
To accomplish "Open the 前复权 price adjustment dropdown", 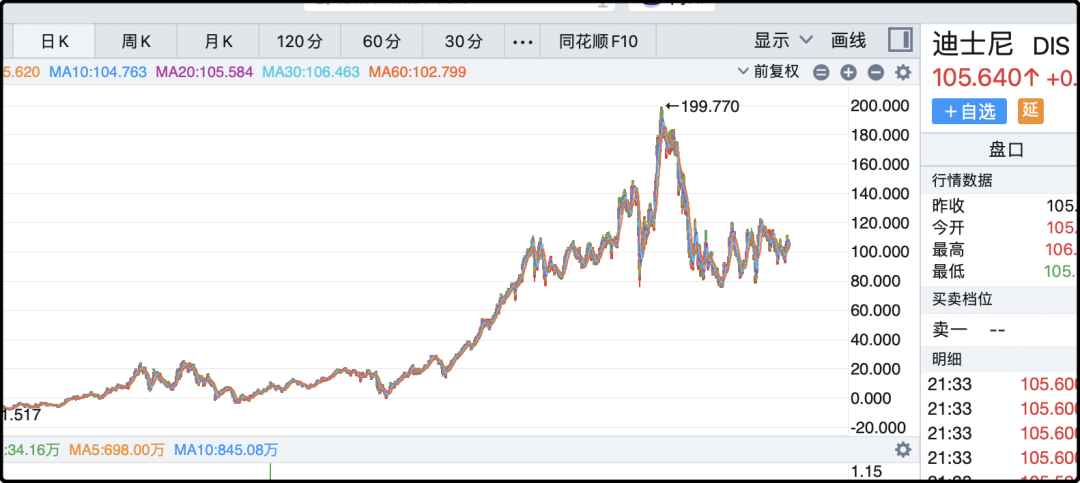I will 768,72.
